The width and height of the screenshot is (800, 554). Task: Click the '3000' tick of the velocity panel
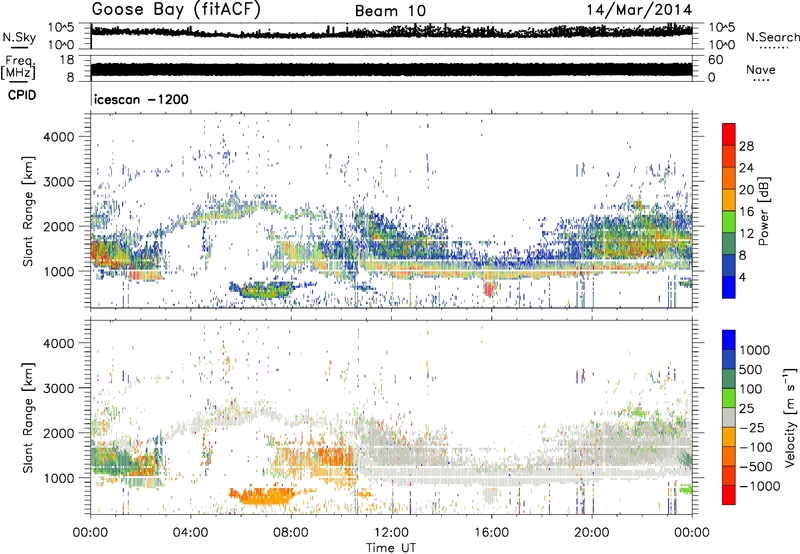coord(58,388)
